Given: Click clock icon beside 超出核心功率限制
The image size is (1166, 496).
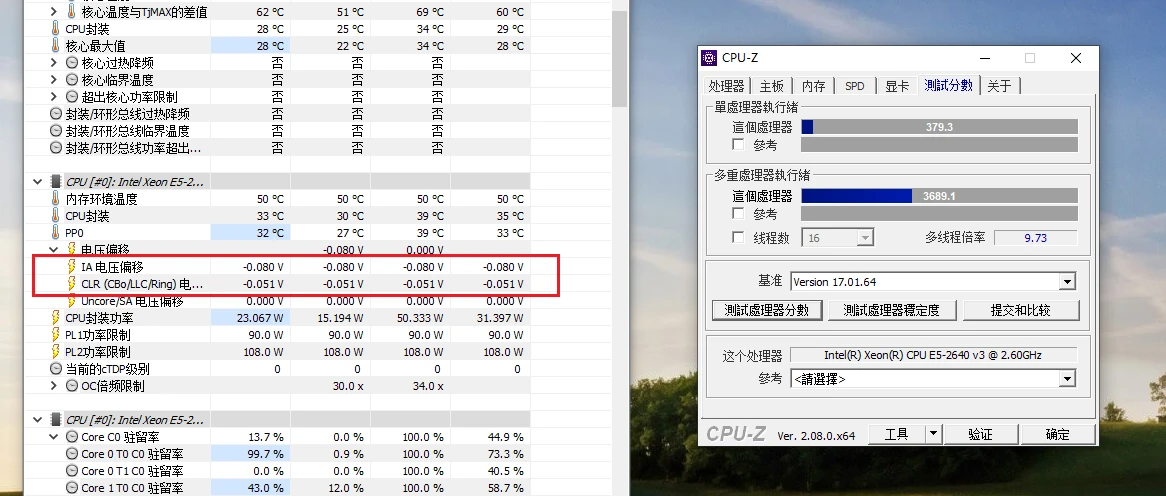Looking at the screenshot, I should [x=71, y=97].
